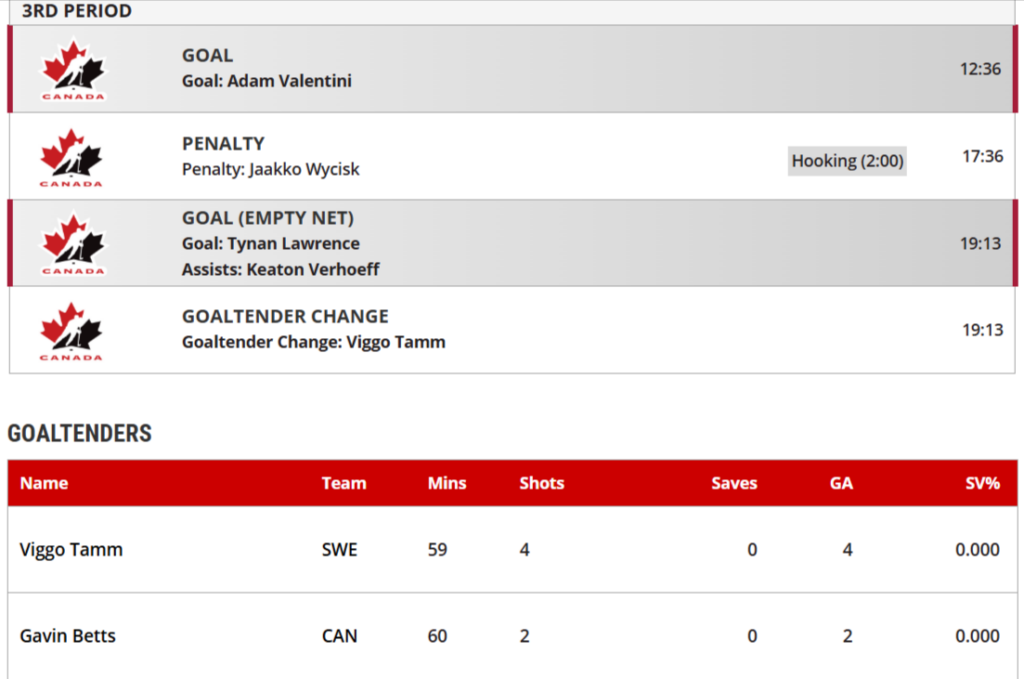Sort goaltenders by Mins column header
Image resolution: width=1024 pixels, height=679 pixels.
(447, 483)
